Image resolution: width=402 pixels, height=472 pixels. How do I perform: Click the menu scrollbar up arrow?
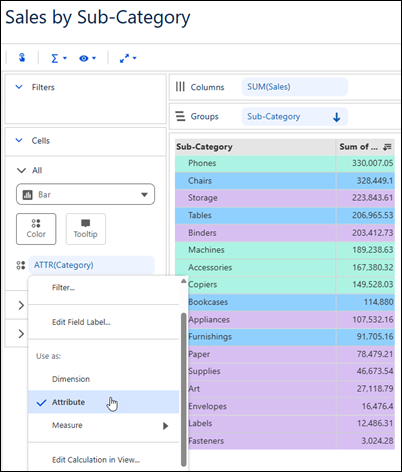183,281
